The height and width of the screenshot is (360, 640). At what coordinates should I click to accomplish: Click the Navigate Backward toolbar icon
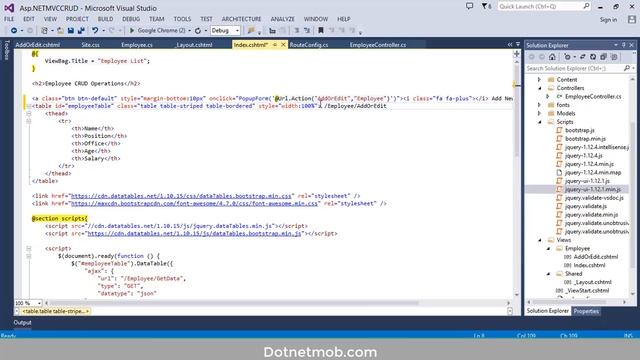[14, 31]
